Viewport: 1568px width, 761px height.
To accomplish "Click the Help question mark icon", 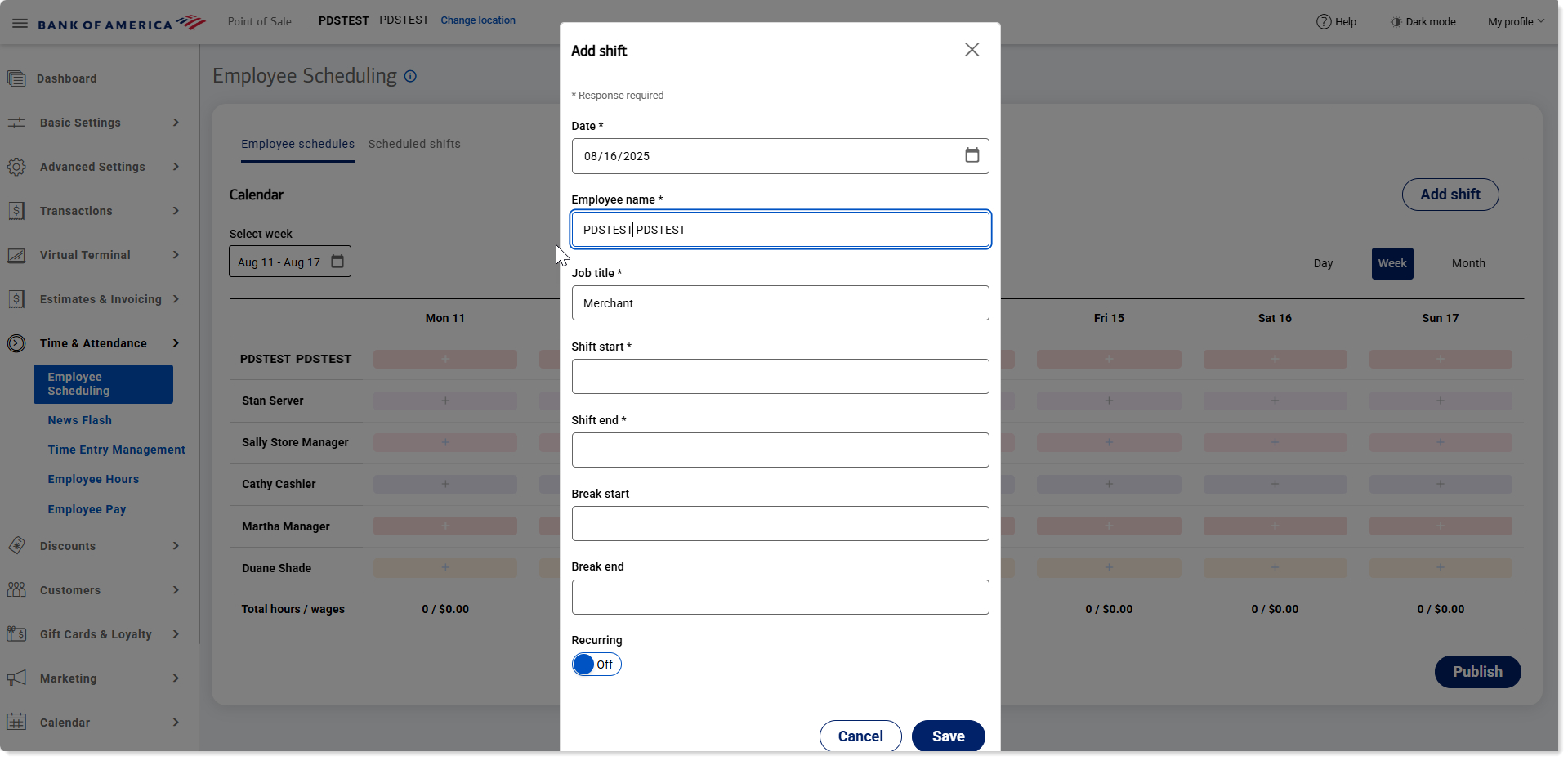I will click(x=1324, y=22).
